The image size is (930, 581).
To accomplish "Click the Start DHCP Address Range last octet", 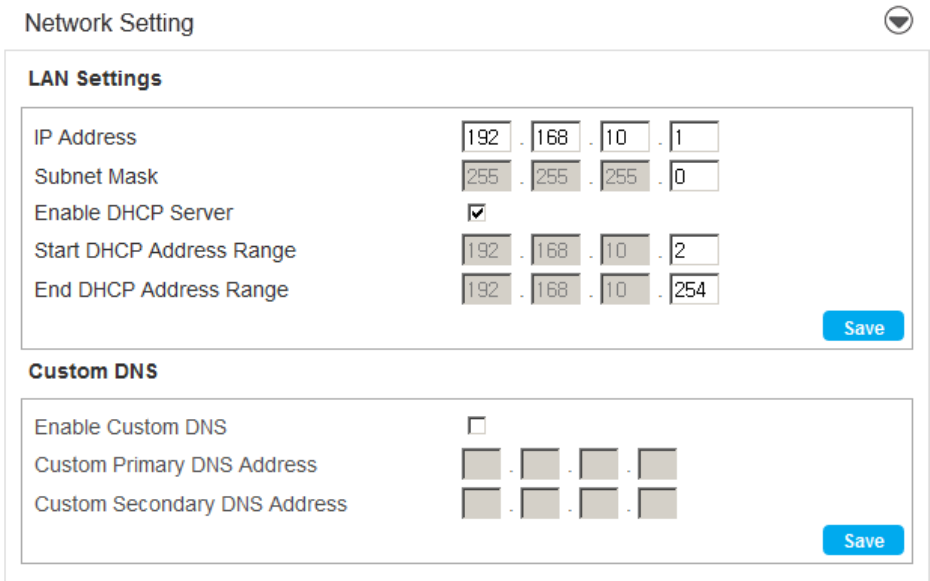I will [x=694, y=250].
